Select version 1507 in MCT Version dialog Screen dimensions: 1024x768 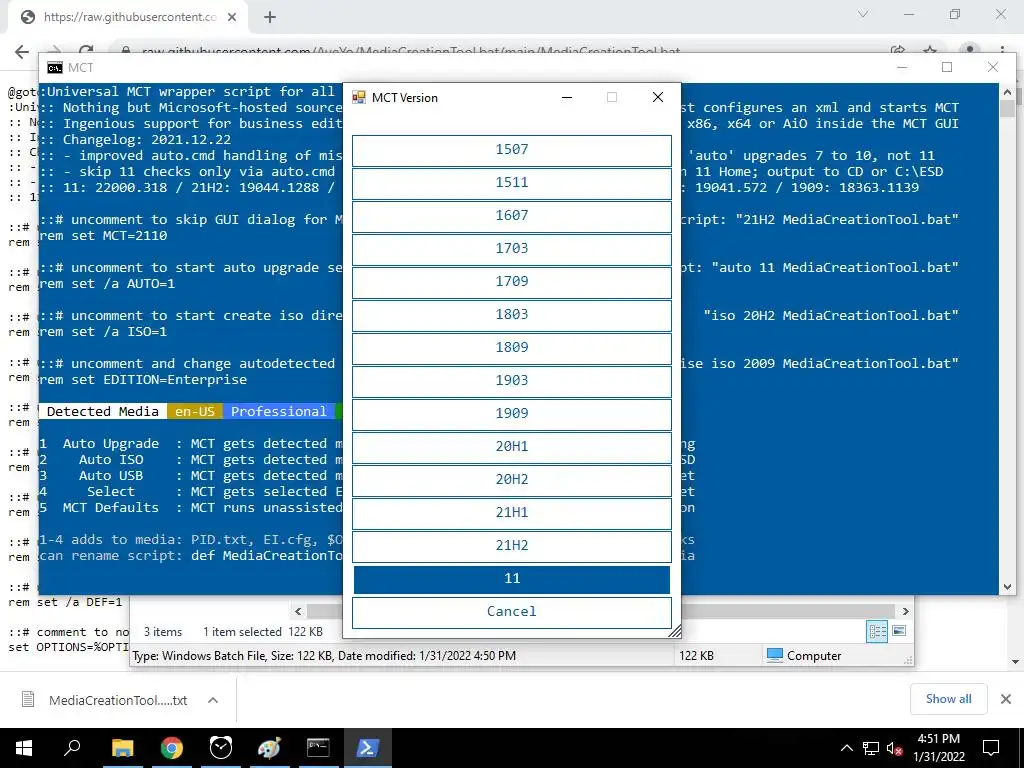(511, 150)
